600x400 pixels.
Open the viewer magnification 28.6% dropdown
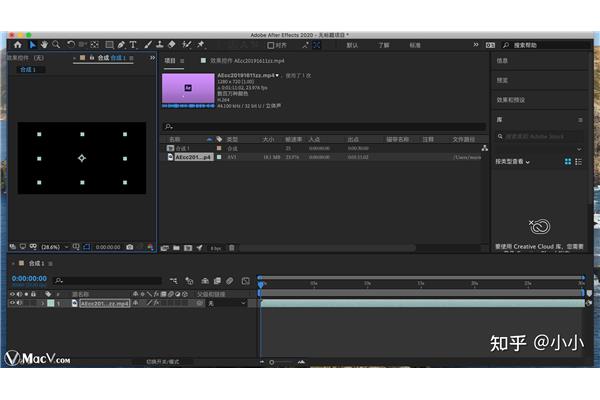tap(55, 247)
